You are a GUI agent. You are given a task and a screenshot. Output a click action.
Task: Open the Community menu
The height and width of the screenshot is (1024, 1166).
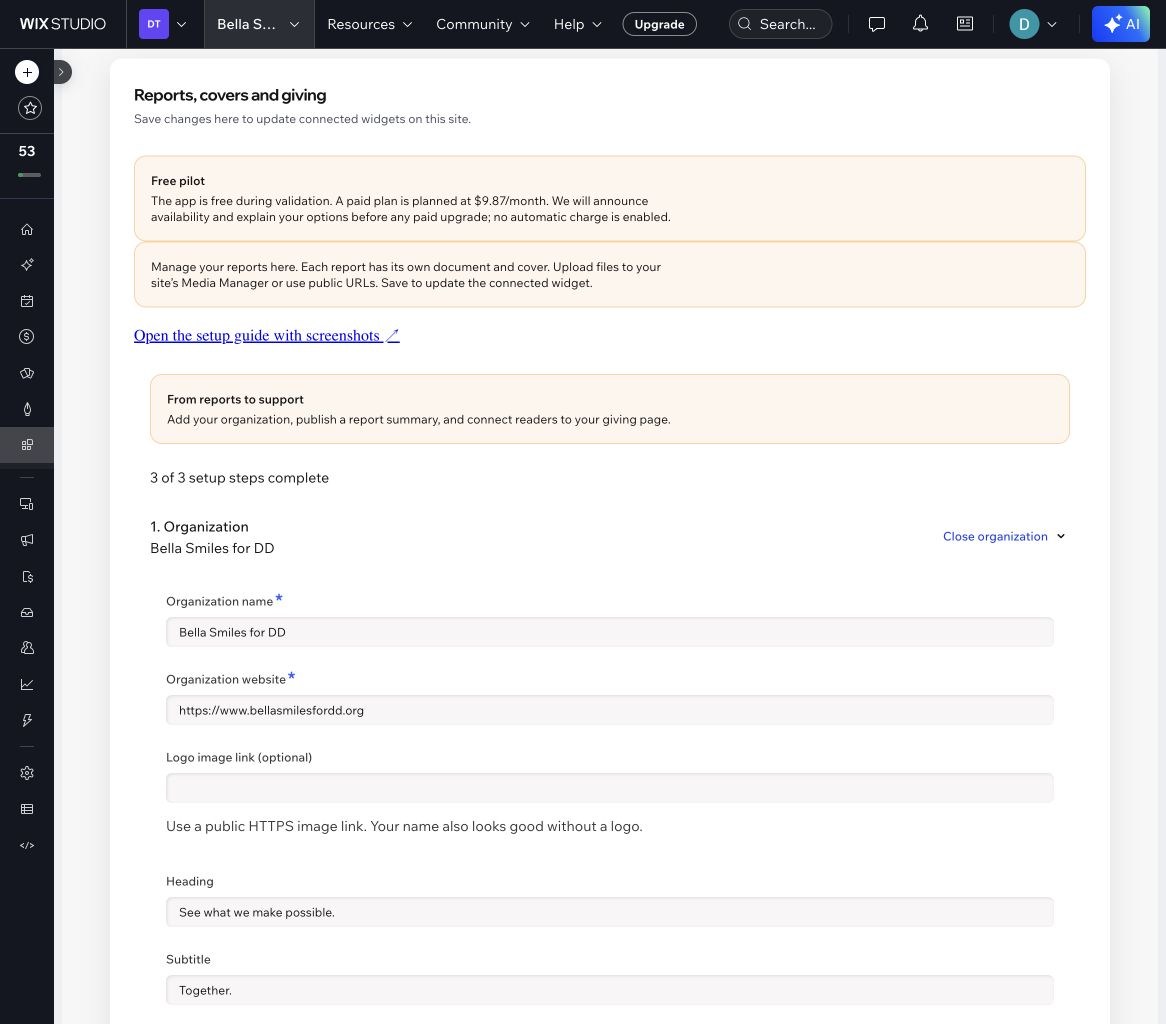pos(483,24)
